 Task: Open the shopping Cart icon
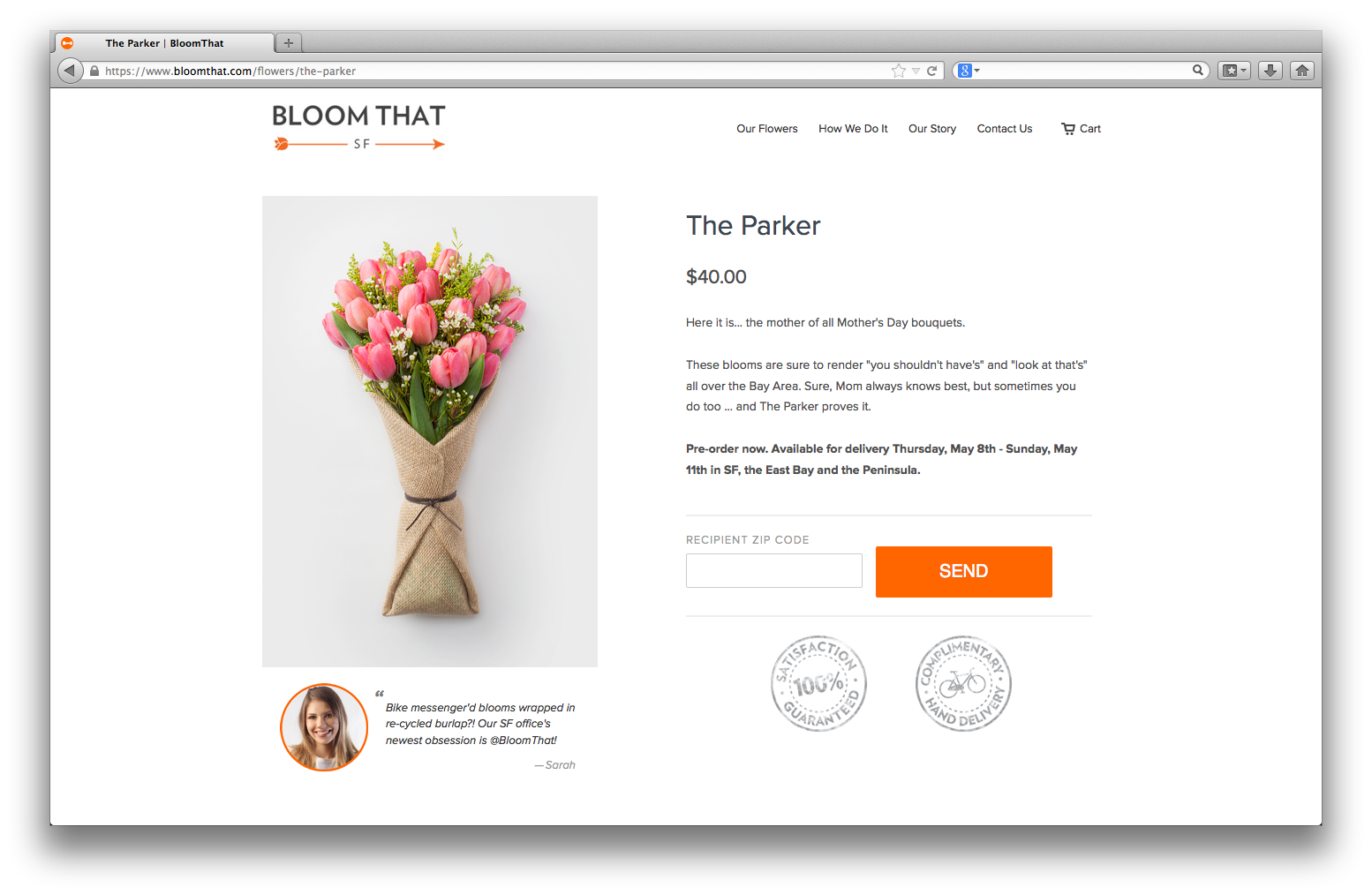[1081, 129]
